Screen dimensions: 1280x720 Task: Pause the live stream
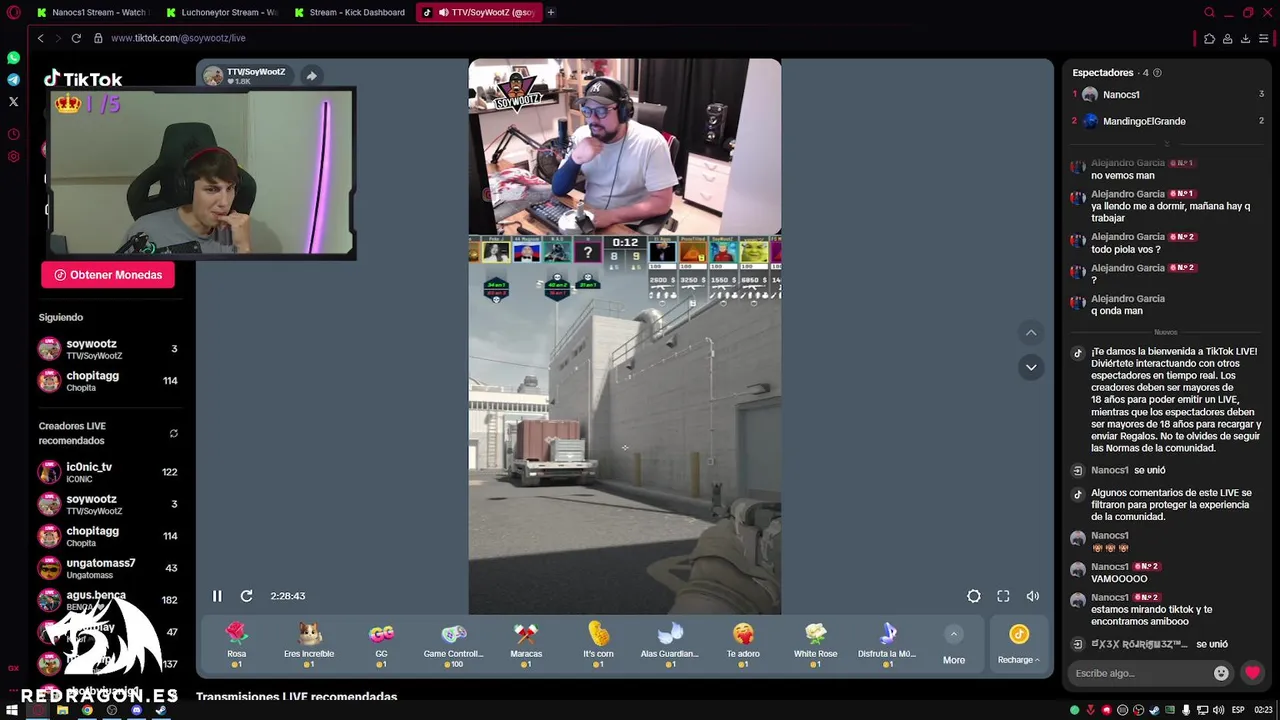tap(217, 596)
